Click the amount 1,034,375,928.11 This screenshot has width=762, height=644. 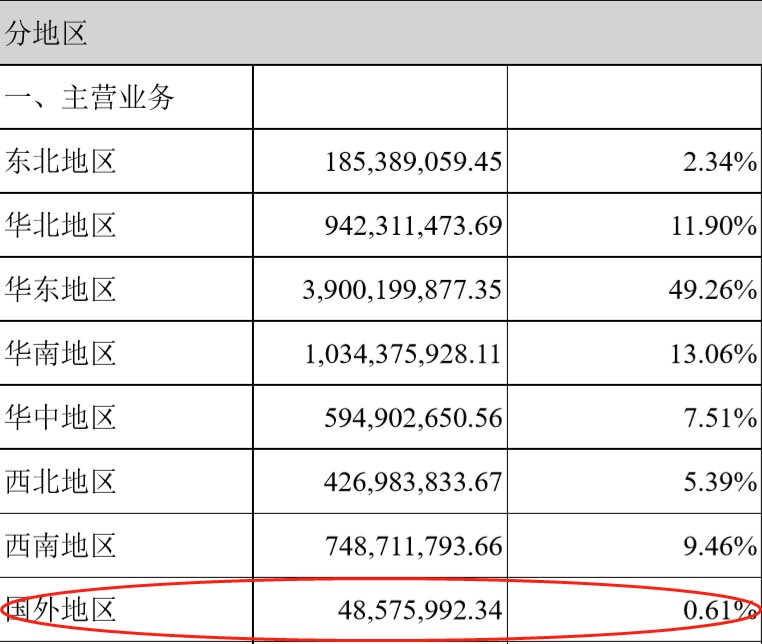coord(403,354)
